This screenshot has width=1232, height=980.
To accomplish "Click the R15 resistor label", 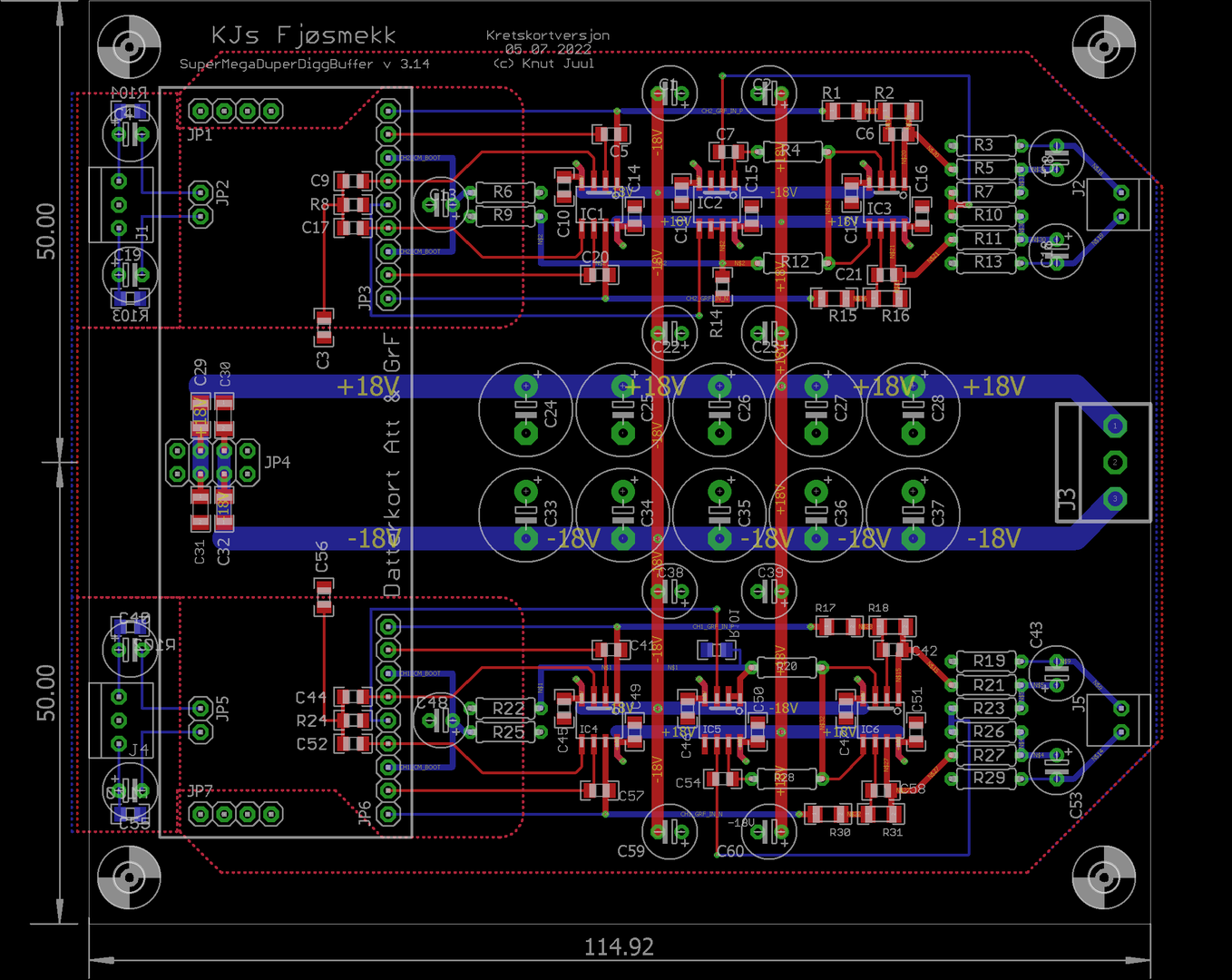I will 843,316.
